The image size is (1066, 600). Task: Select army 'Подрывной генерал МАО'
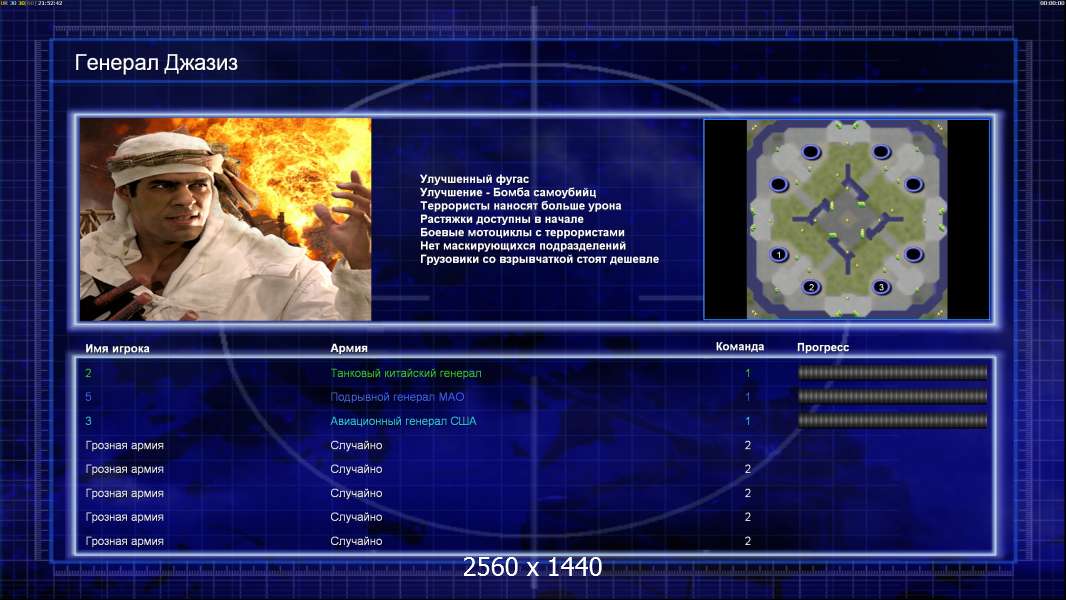click(x=397, y=397)
